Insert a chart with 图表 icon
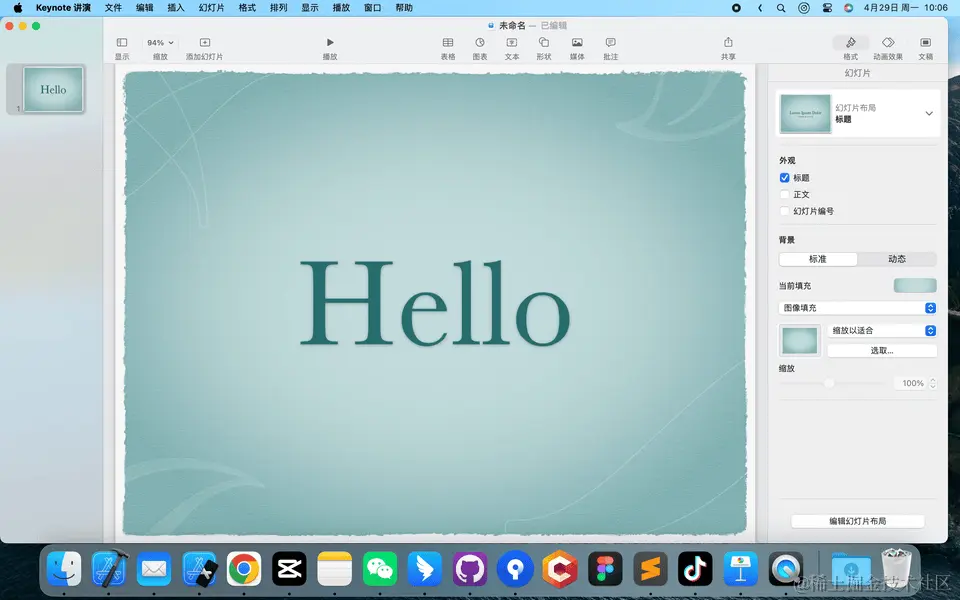960x600 pixels. click(x=480, y=48)
